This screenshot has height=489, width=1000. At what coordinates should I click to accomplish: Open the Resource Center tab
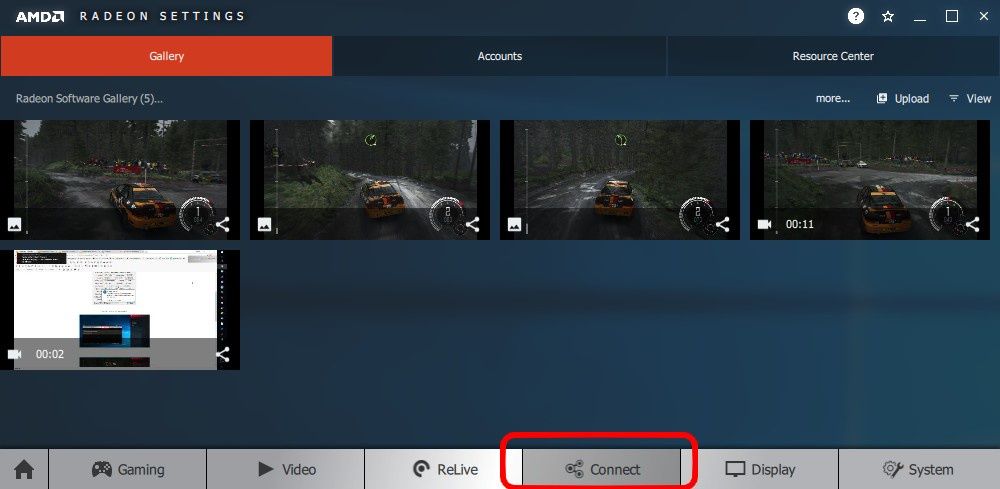point(833,56)
